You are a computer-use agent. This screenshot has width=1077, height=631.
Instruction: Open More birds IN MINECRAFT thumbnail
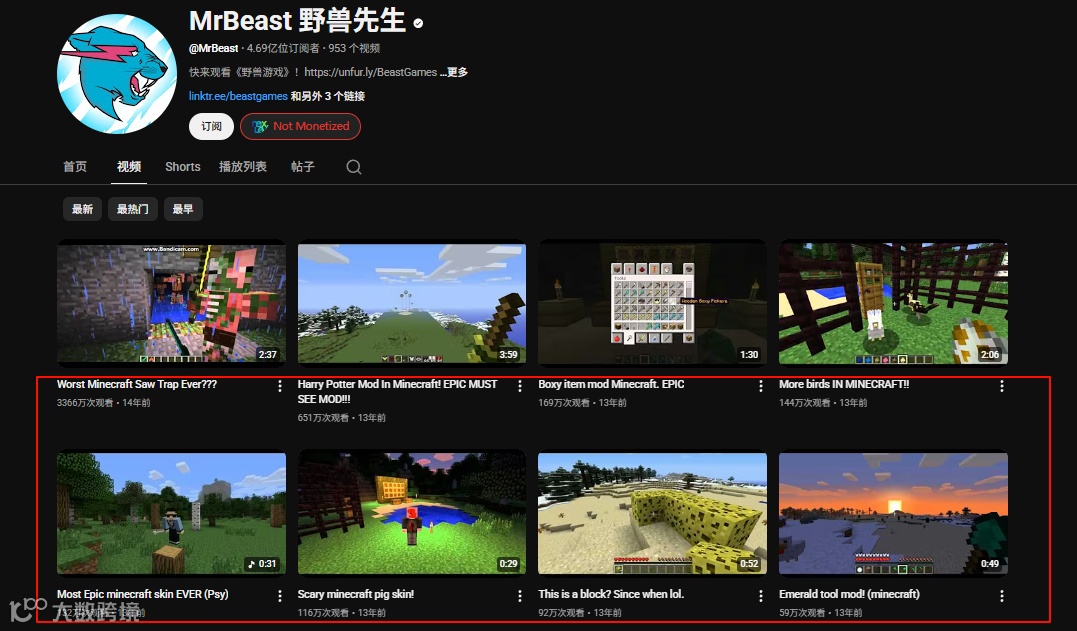[894, 303]
